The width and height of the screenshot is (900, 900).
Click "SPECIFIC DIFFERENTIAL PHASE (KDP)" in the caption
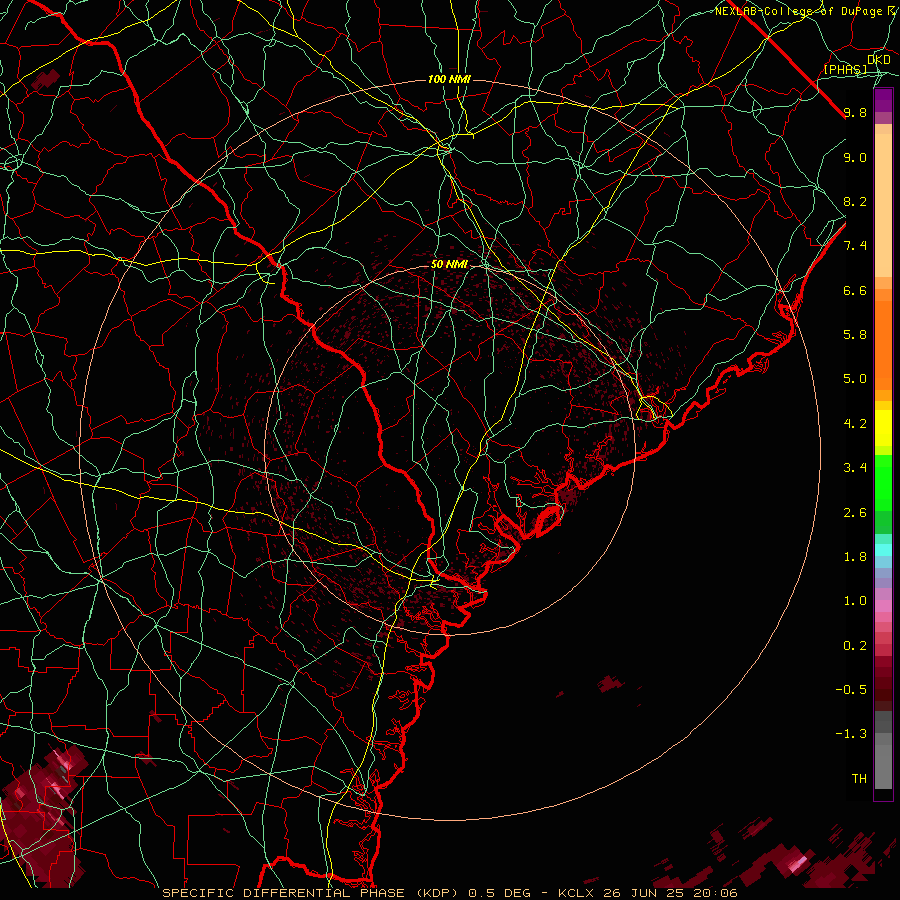click(x=312, y=893)
